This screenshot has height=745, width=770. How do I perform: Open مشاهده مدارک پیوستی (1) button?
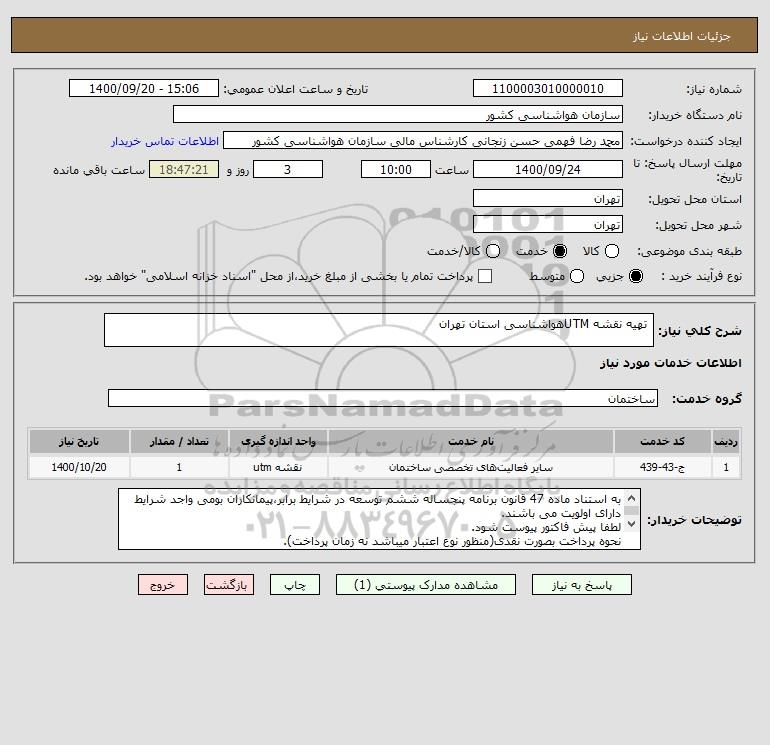point(426,585)
